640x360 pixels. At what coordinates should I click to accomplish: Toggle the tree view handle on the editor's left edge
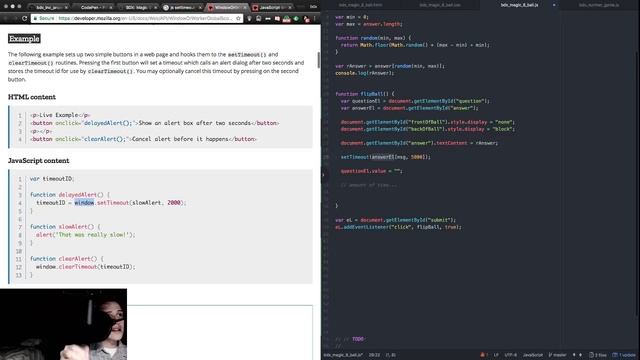[323, 175]
